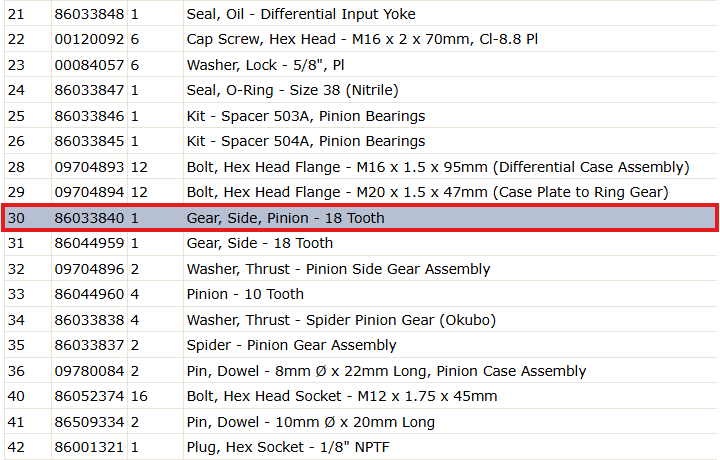The width and height of the screenshot is (720, 460).
Task: Select Bolt M16 x 1.5 x 95mm row
Action: [x=361, y=167]
